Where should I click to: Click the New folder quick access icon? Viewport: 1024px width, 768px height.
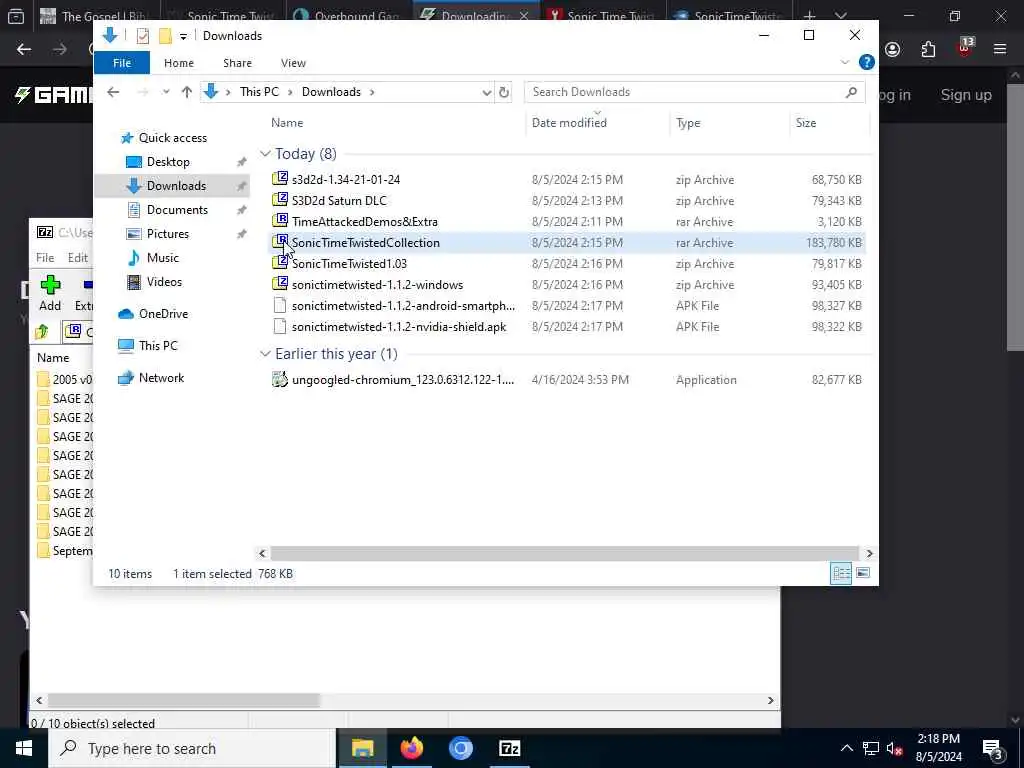165,36
